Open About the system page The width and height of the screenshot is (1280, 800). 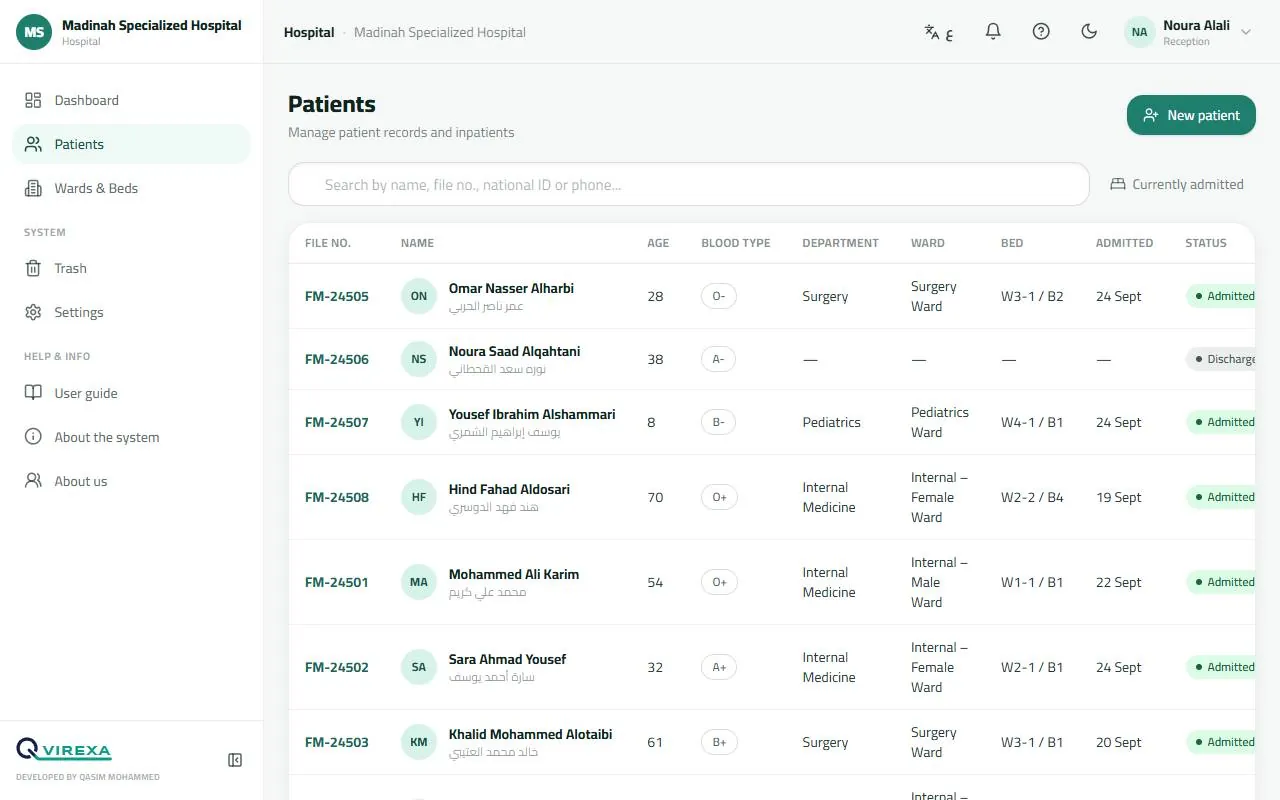tap(131, 437)
